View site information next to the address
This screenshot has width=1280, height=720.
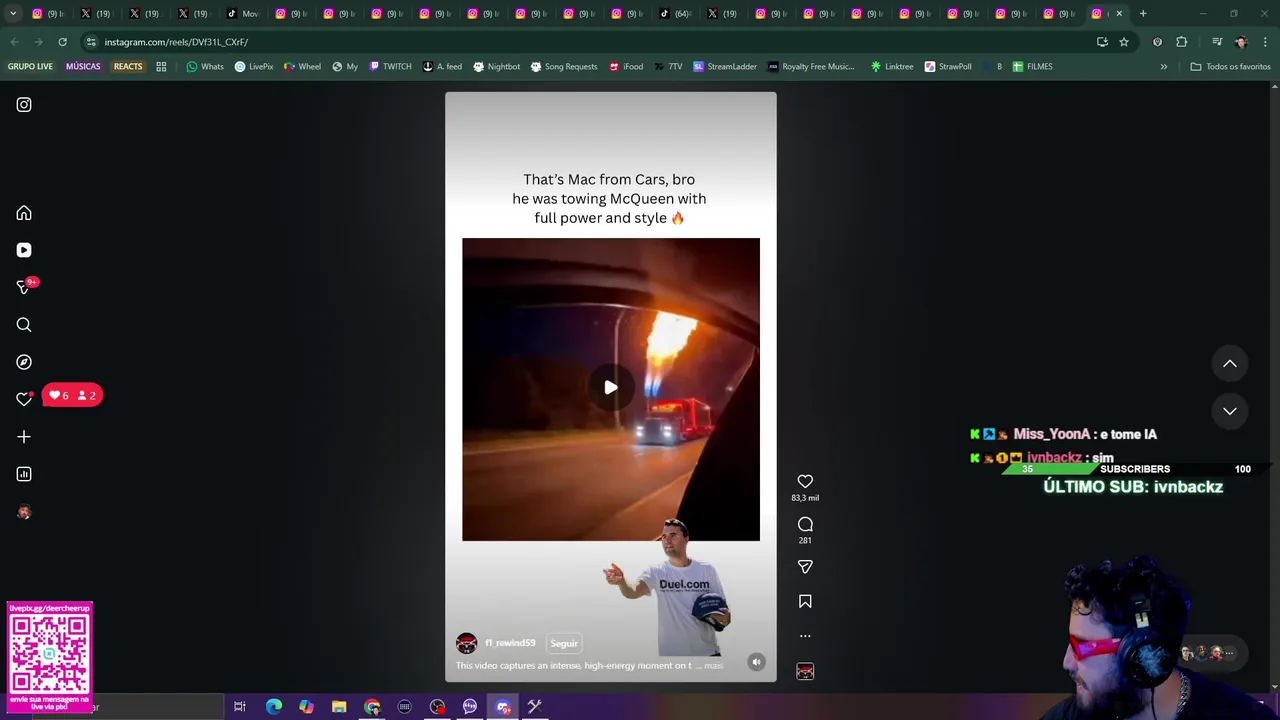[91, 42]
